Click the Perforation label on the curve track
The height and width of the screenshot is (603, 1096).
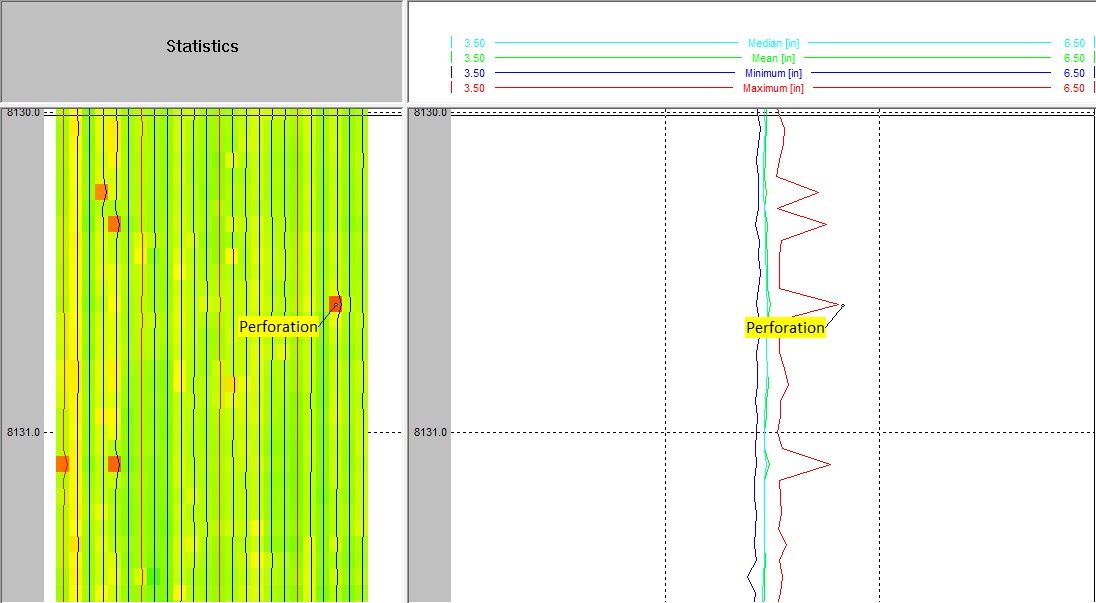[x=786, y=327]
